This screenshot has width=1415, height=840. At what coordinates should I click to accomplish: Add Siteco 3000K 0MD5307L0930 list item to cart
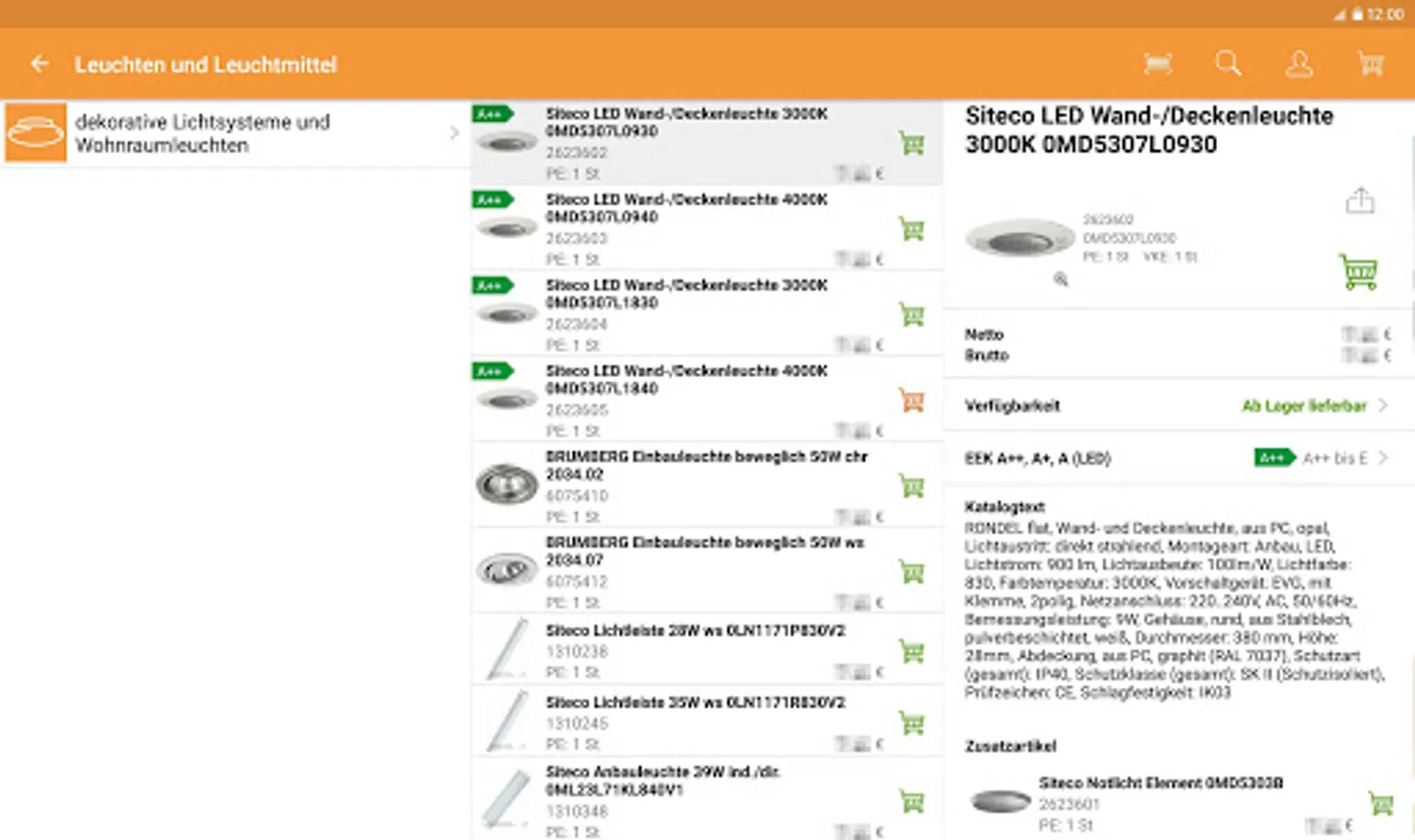point(912,144)
